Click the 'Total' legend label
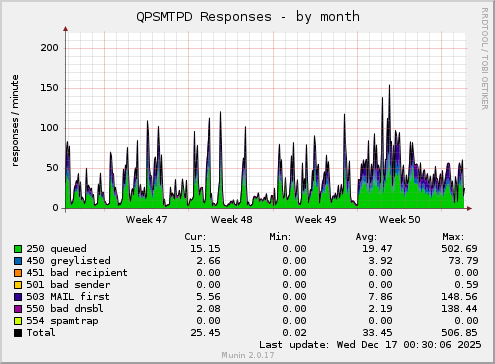495x364 pixels. point(41,333)
